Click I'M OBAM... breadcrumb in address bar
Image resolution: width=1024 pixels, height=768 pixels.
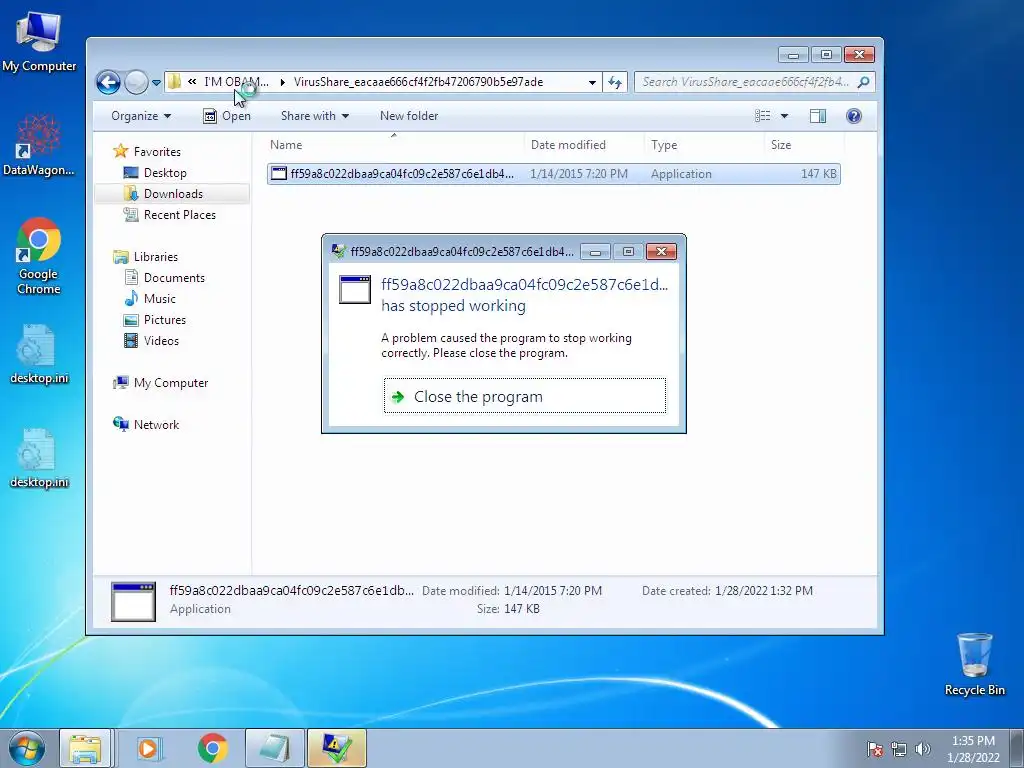[236, 82]
